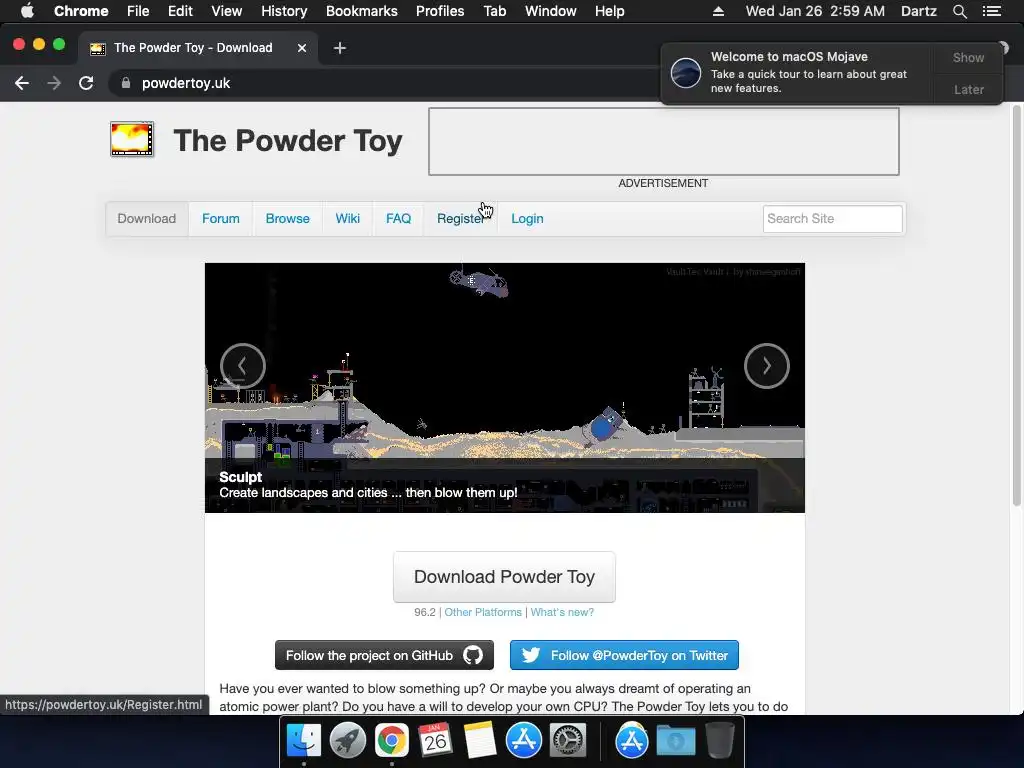Screen dimensions: 1024x768
Task: Open Calendar icon in the dock
Action: [x=435, y=741]
